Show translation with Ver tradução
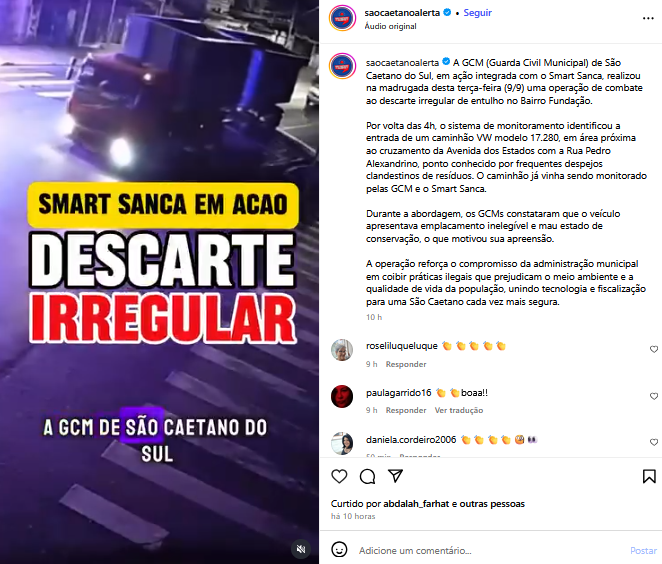The image size is (662, 564). (459, 410)
